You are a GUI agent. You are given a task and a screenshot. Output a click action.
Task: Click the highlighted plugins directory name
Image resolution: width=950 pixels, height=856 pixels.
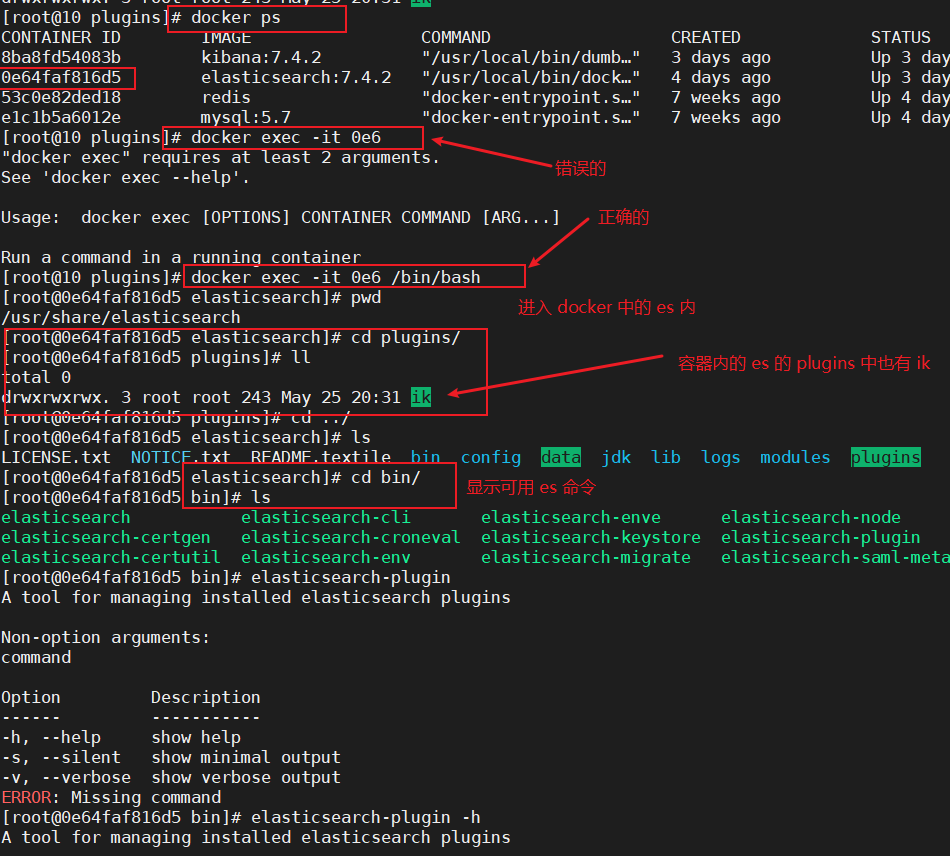pos(886,457)
